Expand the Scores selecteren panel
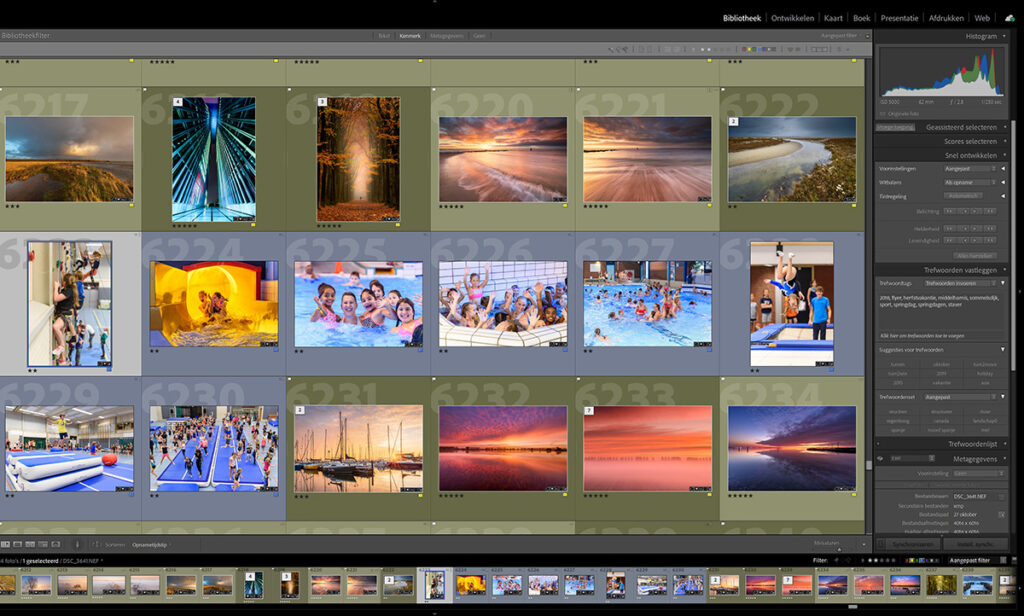Screen dimensions: 1024x616 tap(1004, 141)
